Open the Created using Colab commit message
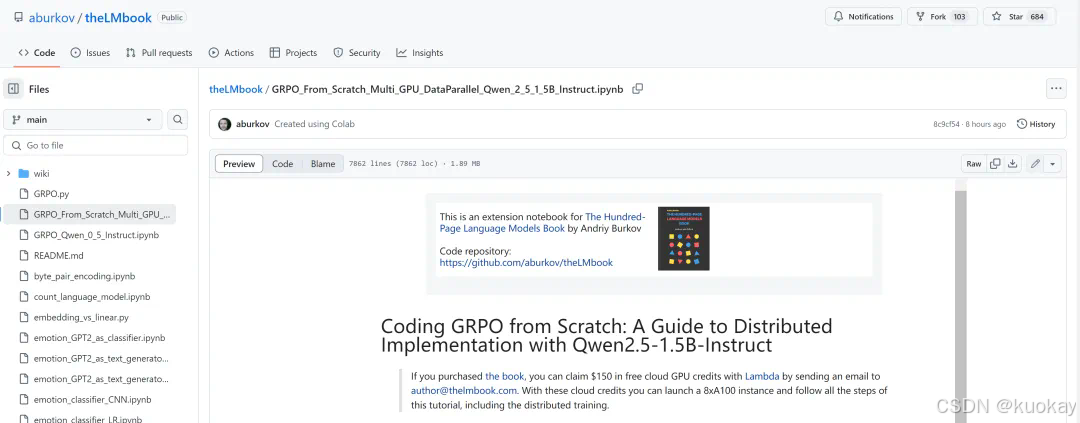1080x423 pixels. pos(314,124)
